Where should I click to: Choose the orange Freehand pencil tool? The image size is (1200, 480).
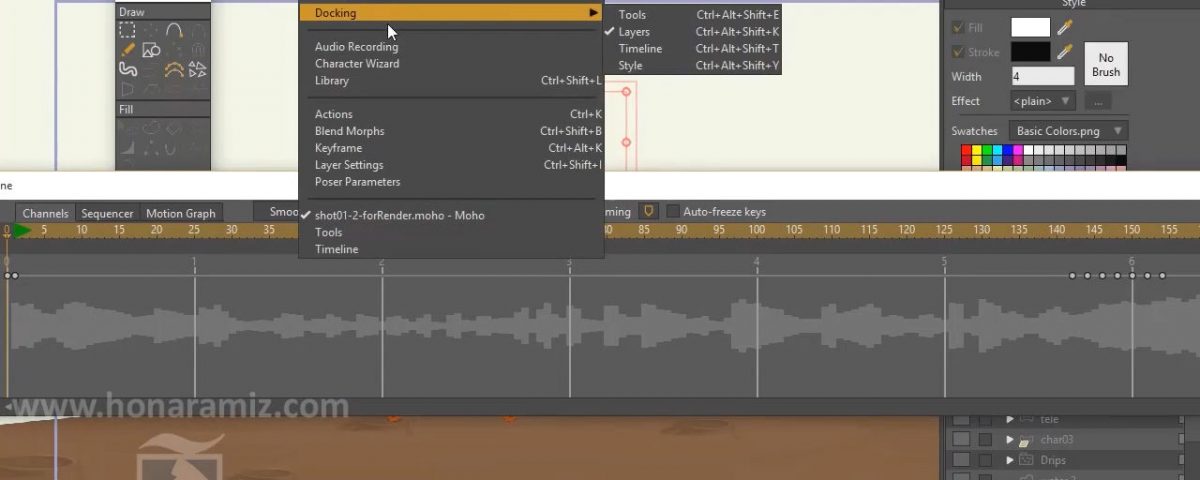coord(127,49)
